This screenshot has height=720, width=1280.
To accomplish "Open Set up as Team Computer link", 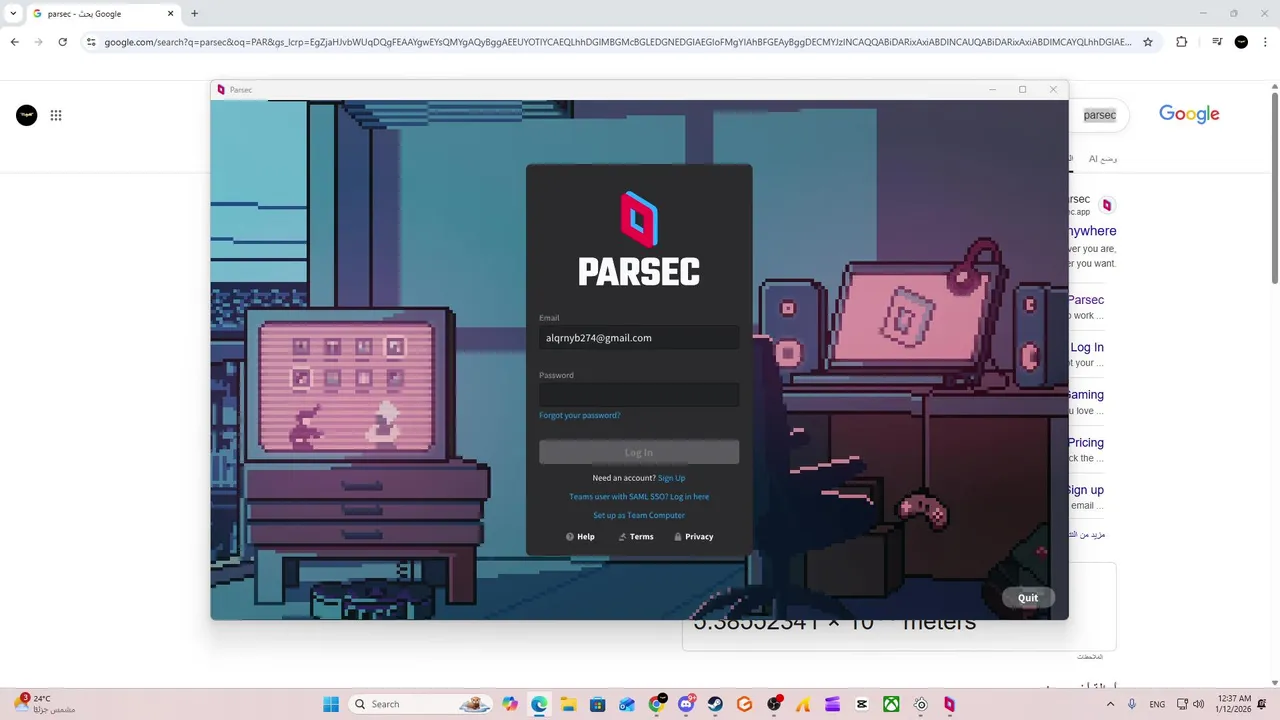I will click(x=639, y=516).
